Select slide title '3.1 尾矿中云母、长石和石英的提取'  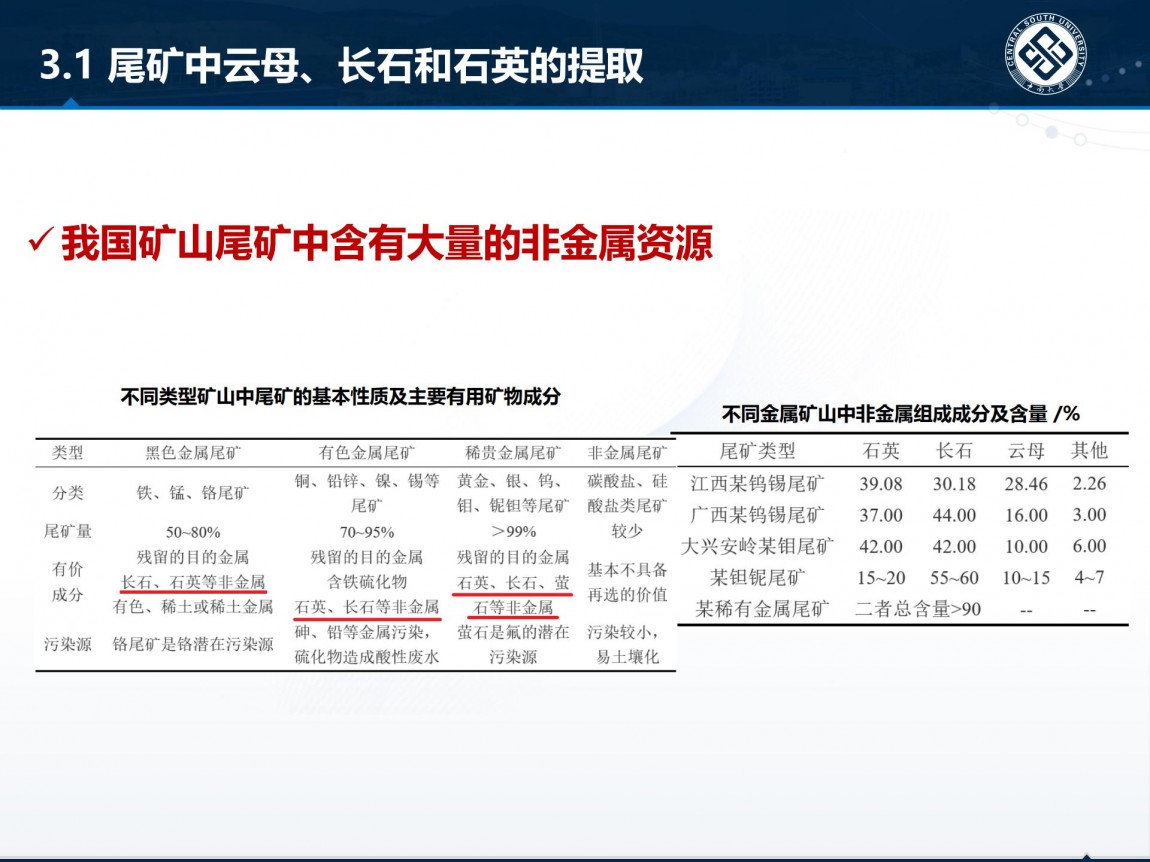coord(342,65)
